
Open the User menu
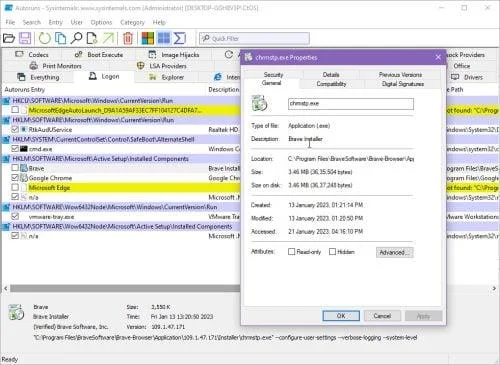pyautogui.click(x=76, y=22)
